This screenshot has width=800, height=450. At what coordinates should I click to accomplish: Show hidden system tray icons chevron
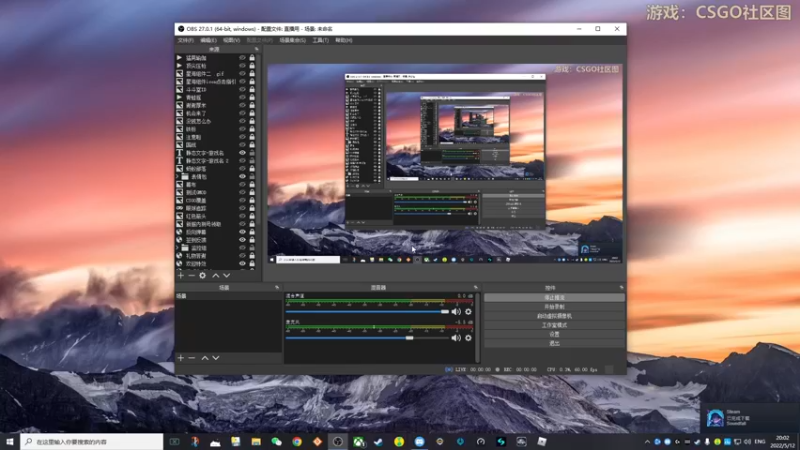tap(647, 441)
